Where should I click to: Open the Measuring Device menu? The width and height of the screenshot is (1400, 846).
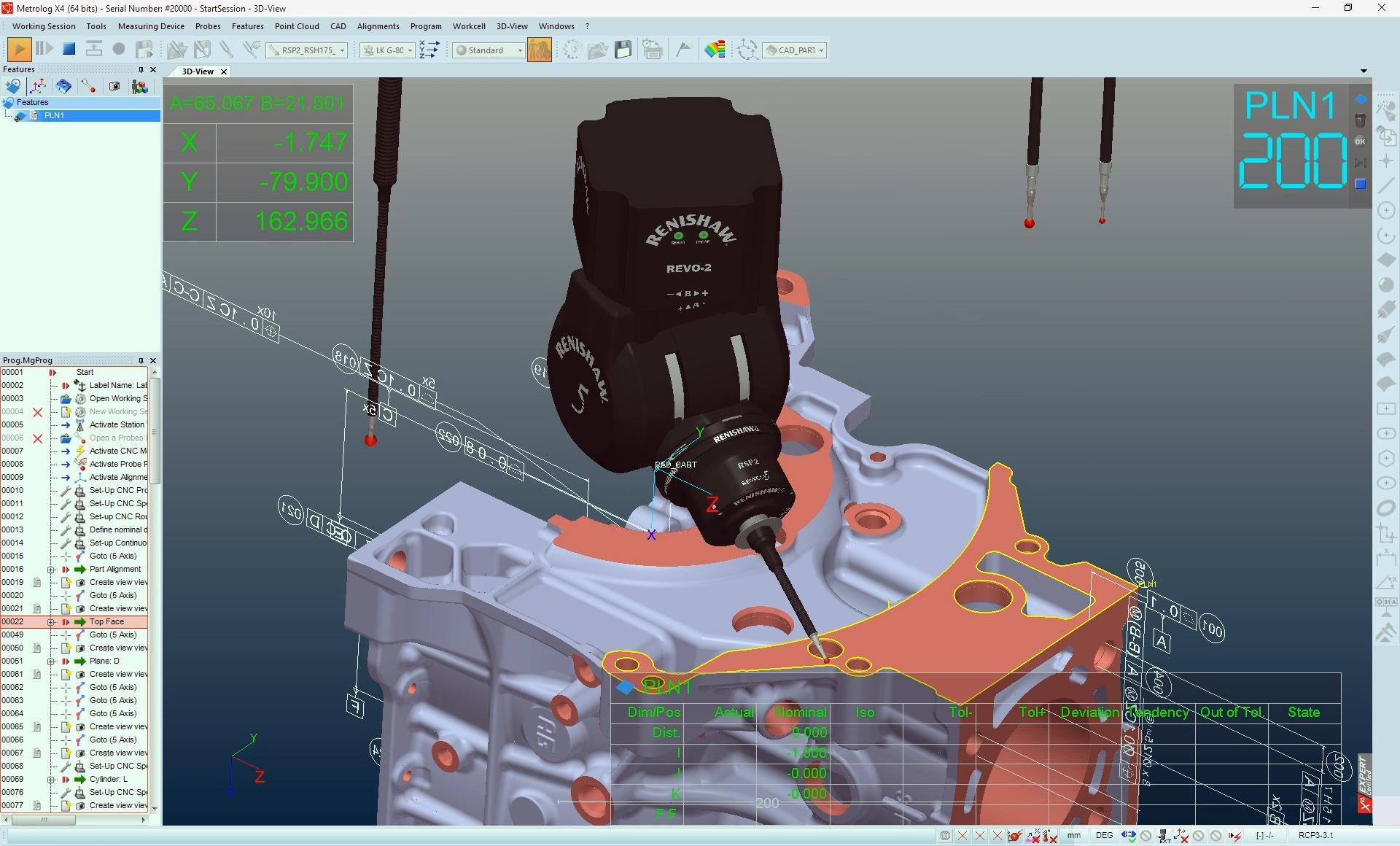pos(150,26)
